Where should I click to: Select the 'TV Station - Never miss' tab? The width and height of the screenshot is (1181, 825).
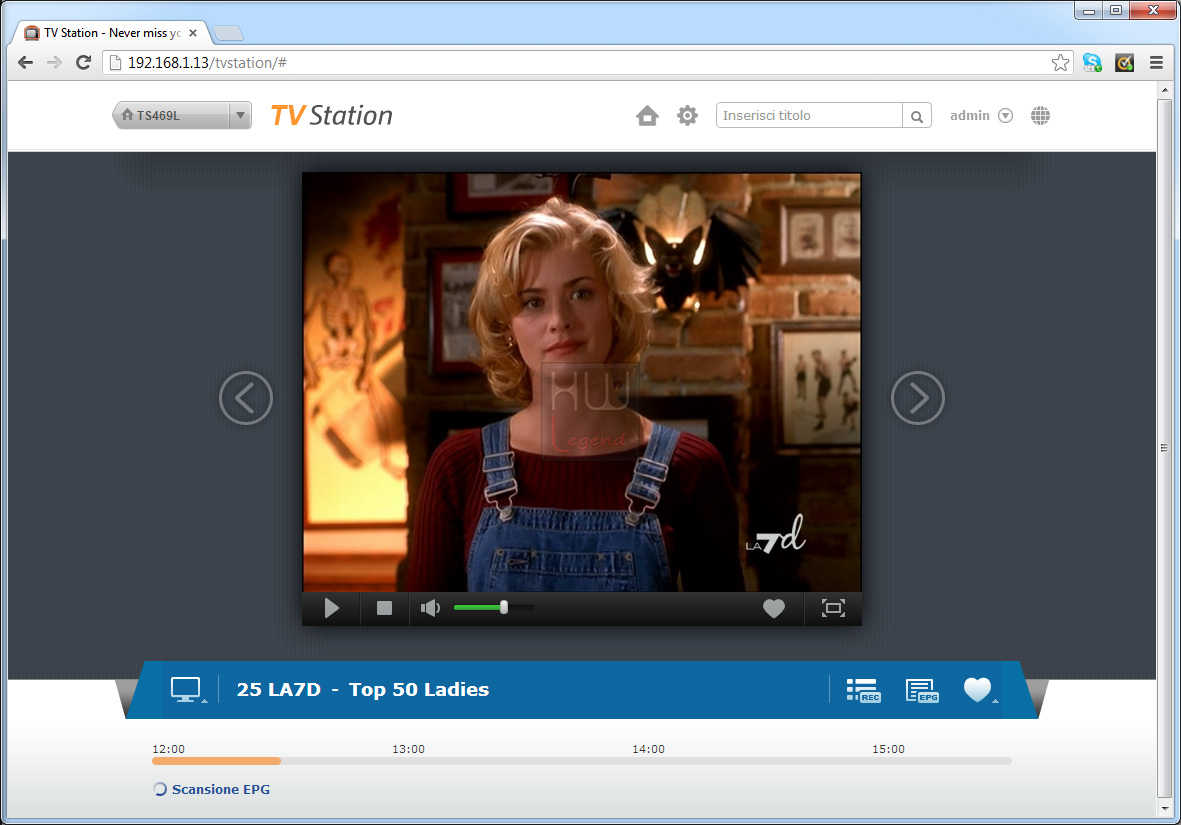click(x=112, y=33)
